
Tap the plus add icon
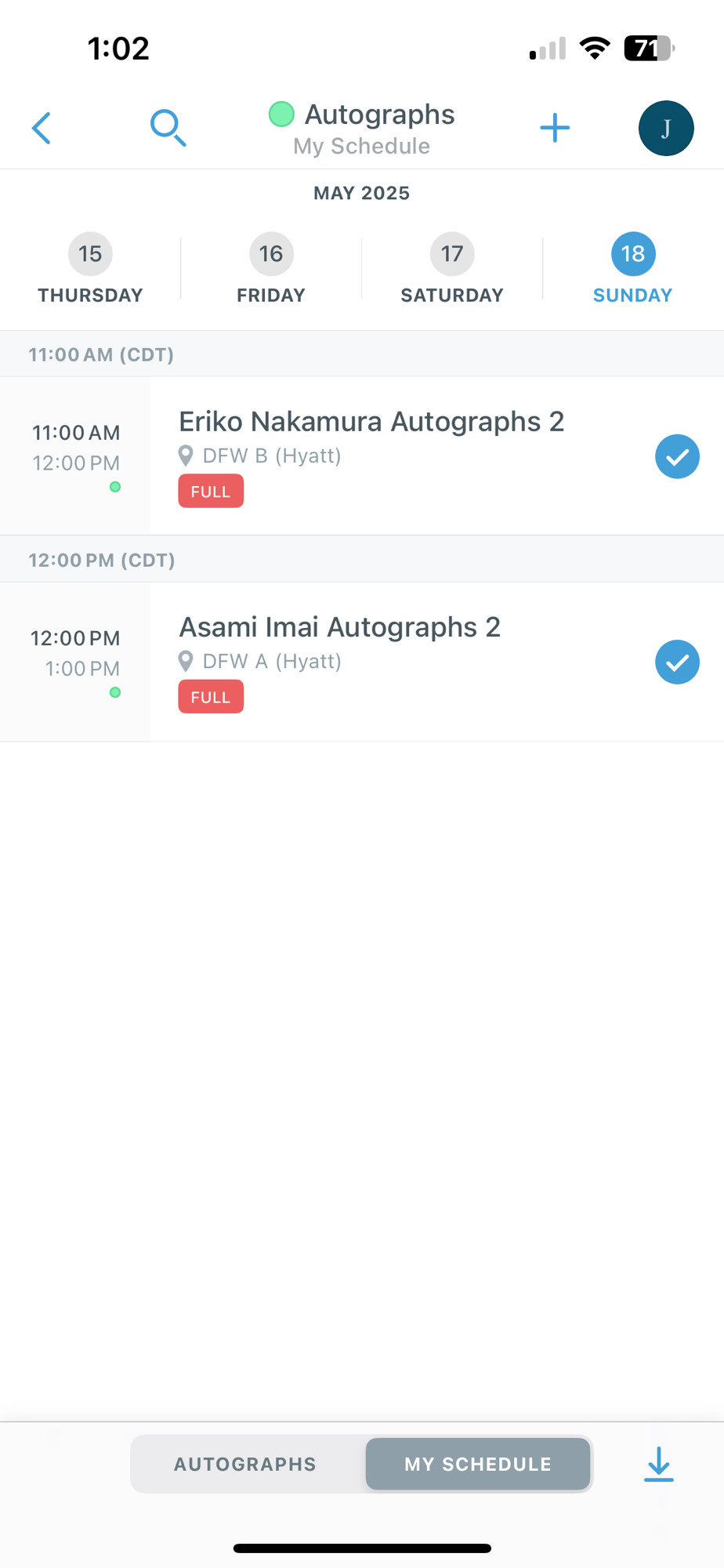pyautogui.click(x=555, y=128)
